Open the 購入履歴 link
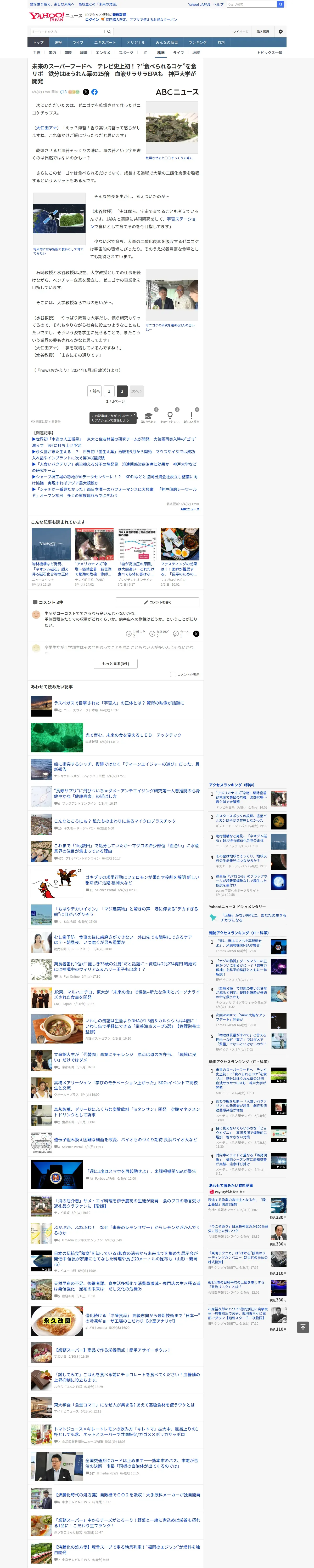This screenshot has height=1568, width=314. pos(263,32)
